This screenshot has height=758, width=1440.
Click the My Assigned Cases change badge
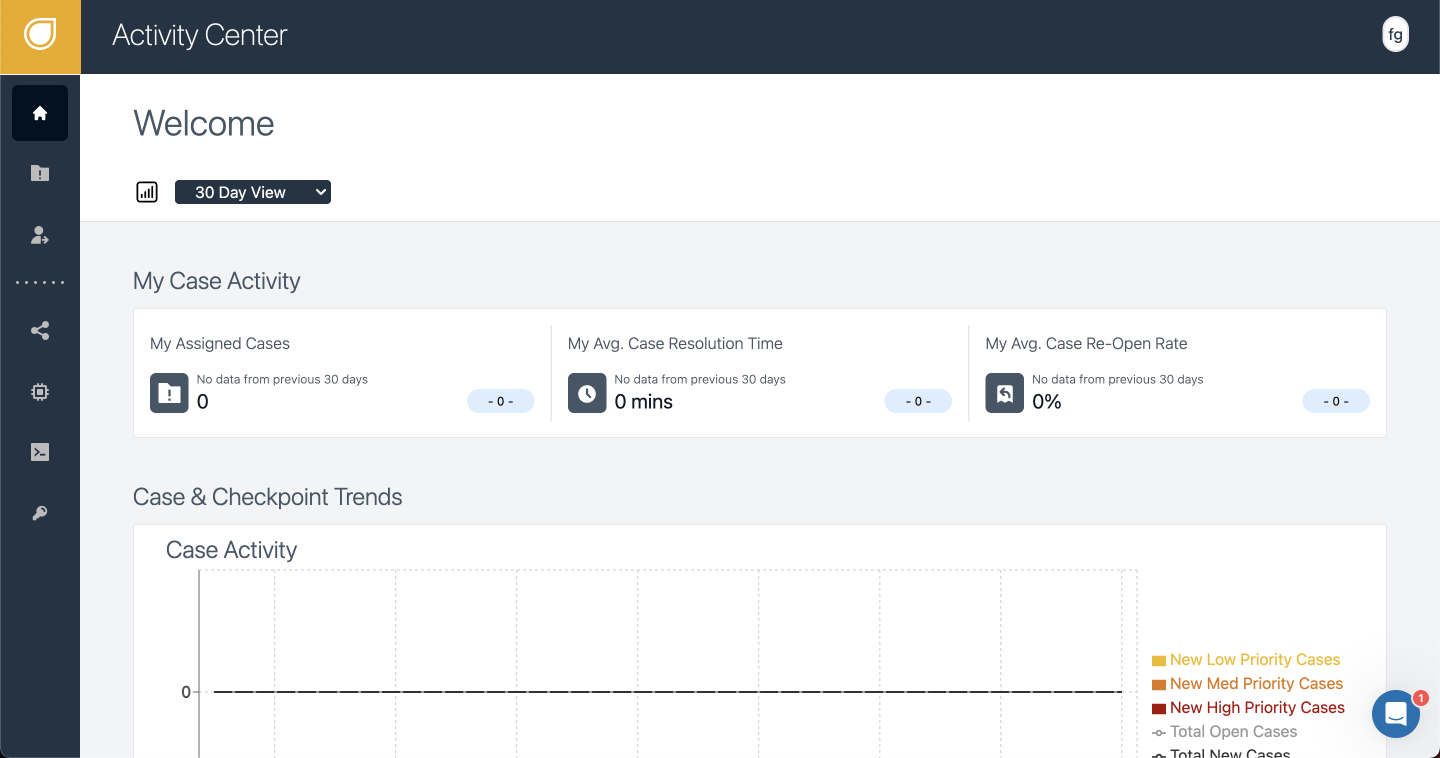500,401
